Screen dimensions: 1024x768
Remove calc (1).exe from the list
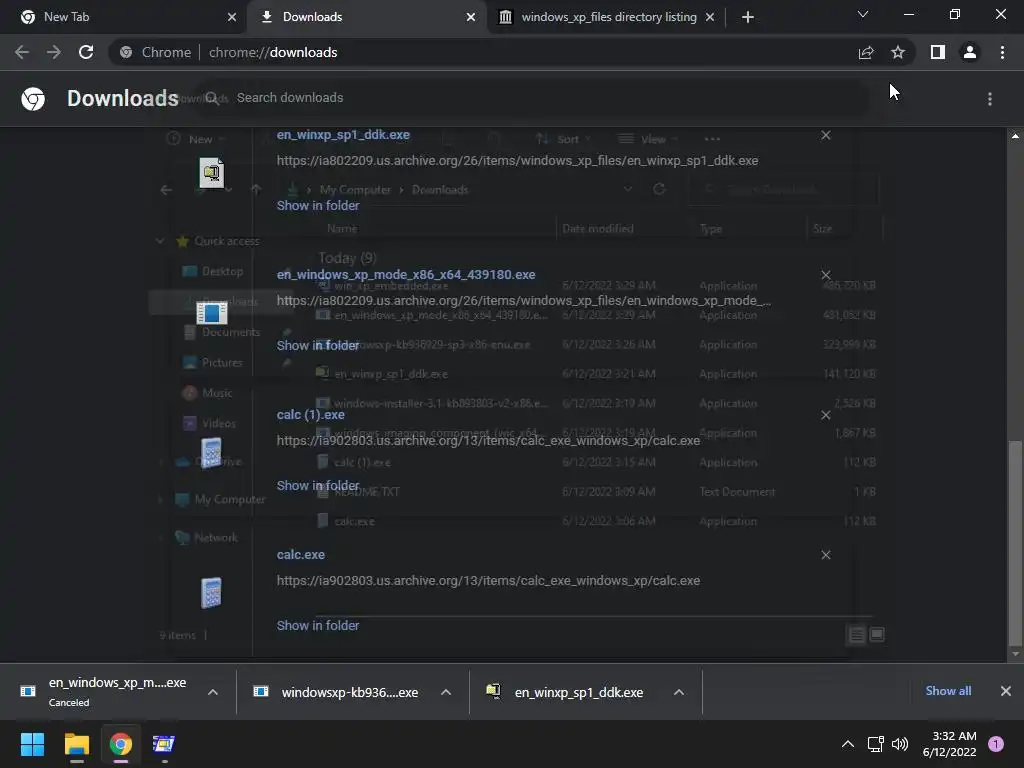(x=826, y=415)
